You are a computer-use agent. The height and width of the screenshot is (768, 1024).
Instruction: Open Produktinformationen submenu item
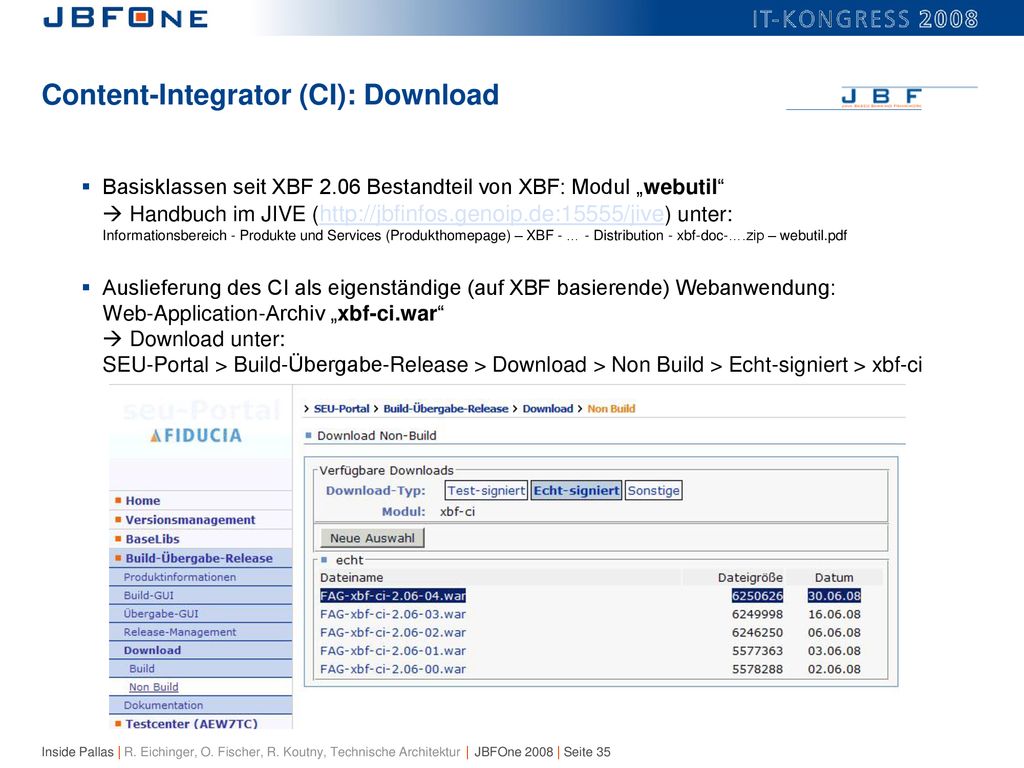[180, 577]
